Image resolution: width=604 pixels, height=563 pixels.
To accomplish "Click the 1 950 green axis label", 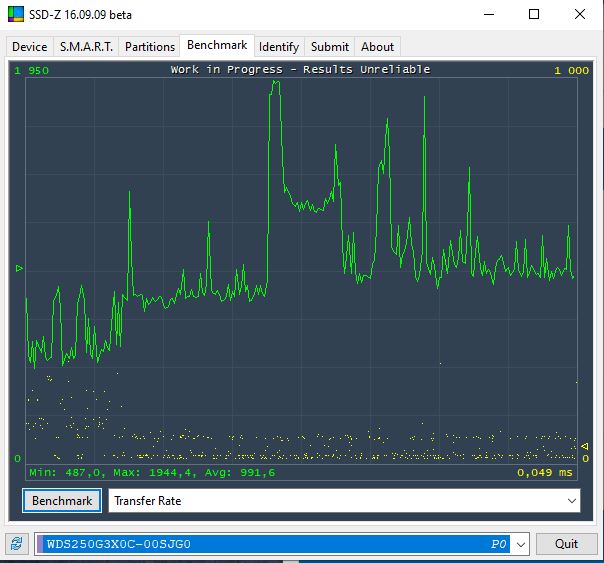I will [x=32, y=70].
